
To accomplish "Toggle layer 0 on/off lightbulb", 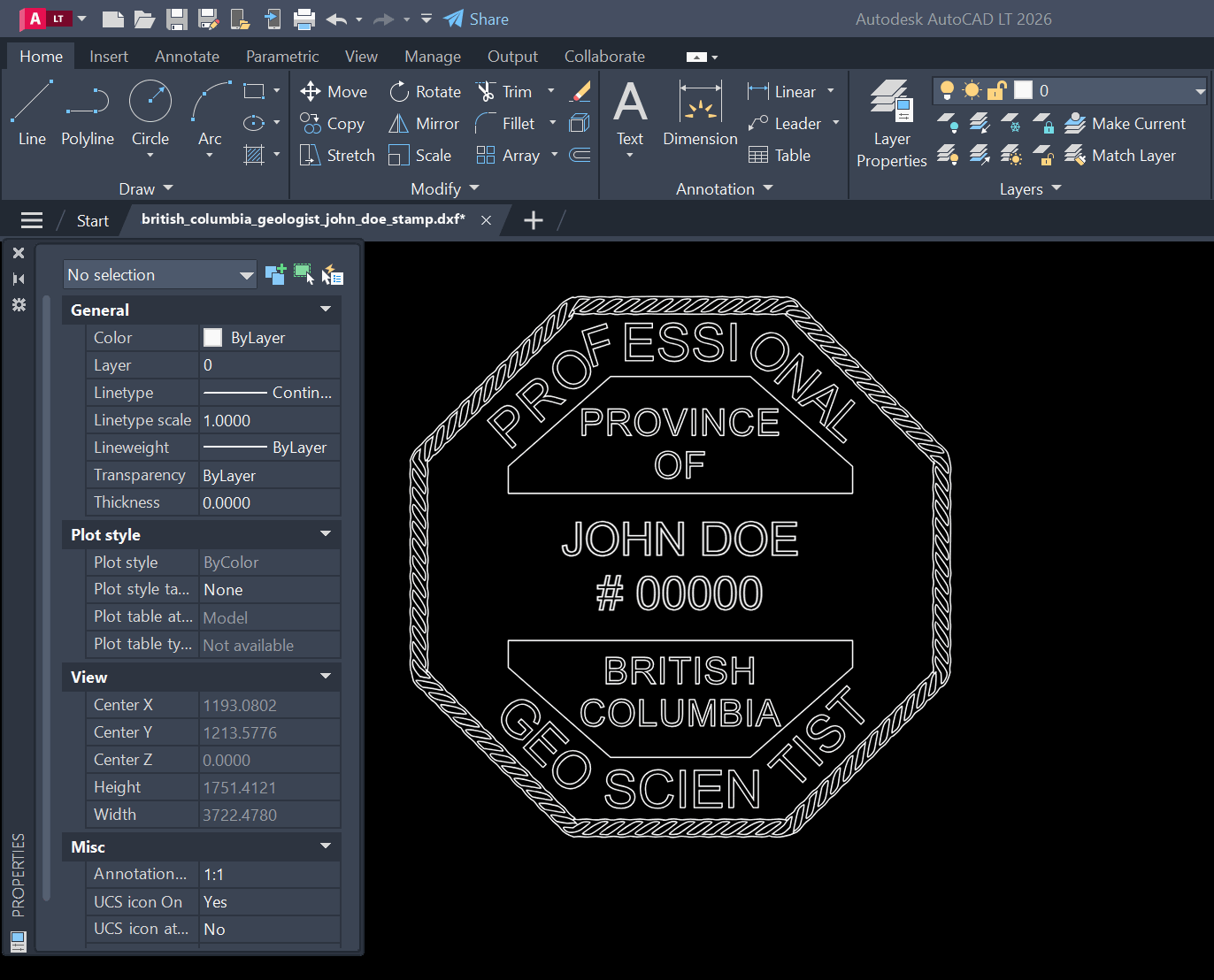I will 947,90.
